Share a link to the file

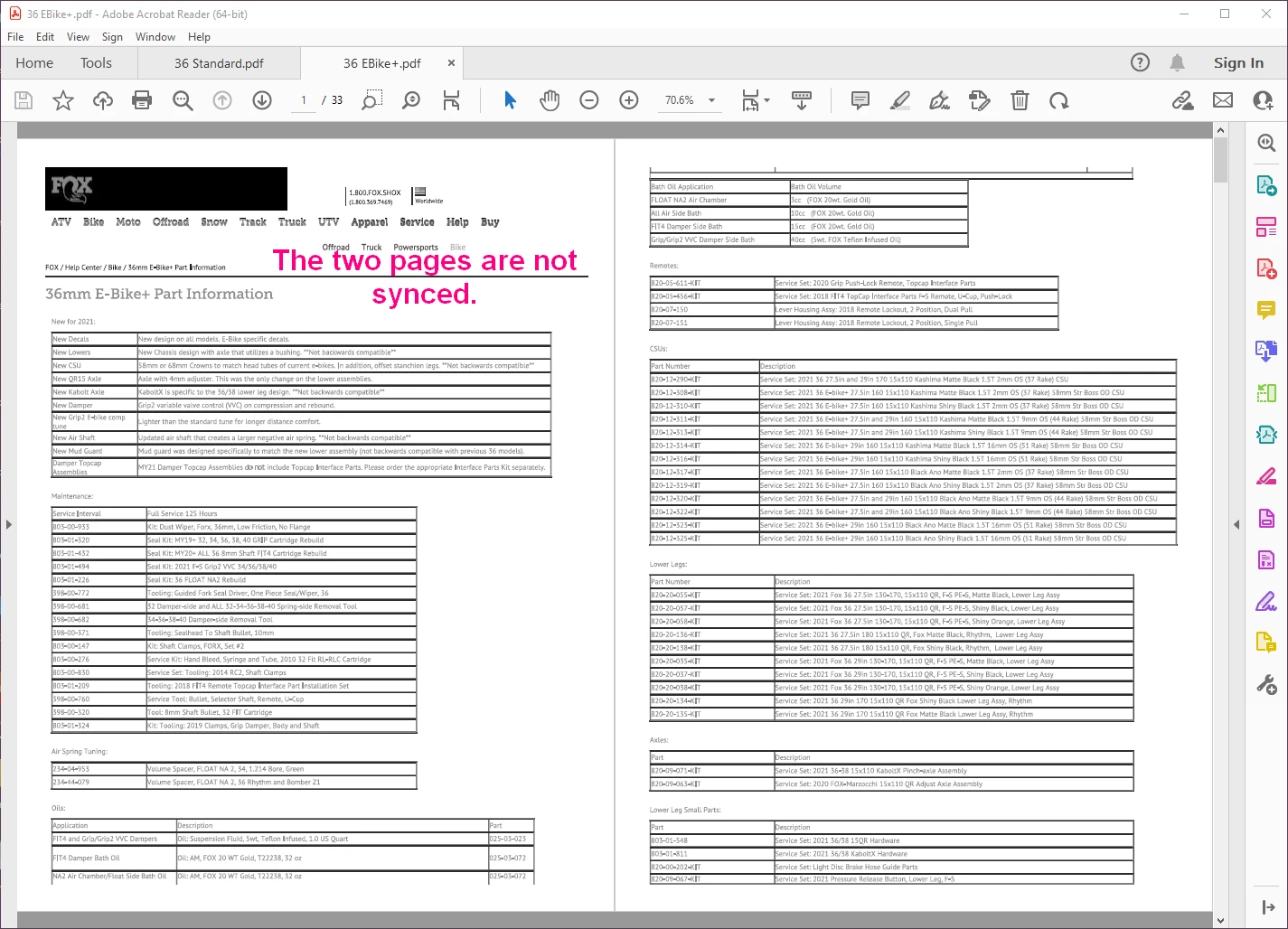1182,100
